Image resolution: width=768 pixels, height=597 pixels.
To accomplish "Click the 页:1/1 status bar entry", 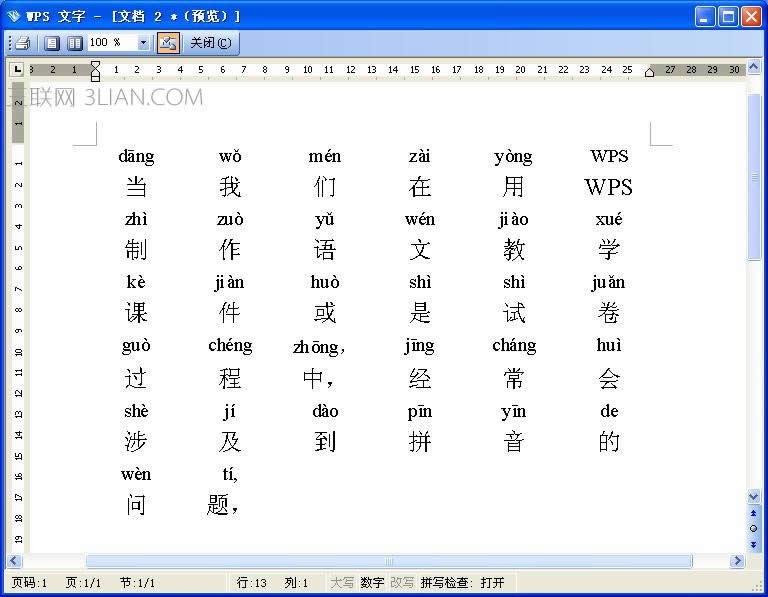I will tap(83, 583).
